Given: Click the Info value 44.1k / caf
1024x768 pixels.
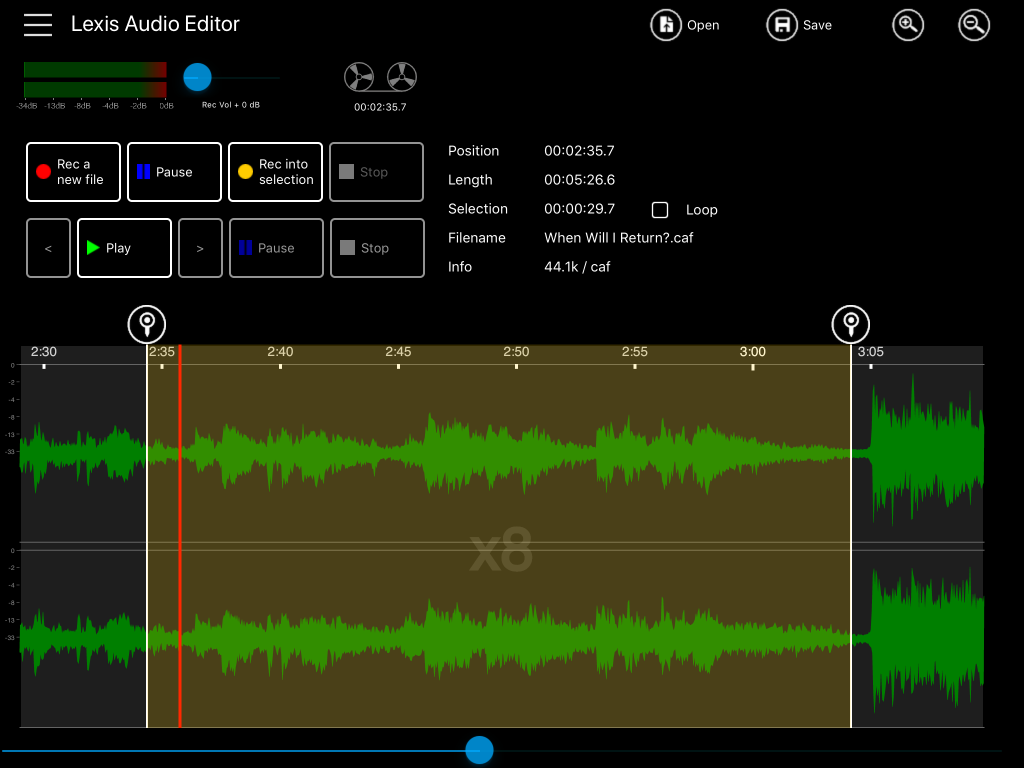Looking at the screenshot, I should (577, 266).
